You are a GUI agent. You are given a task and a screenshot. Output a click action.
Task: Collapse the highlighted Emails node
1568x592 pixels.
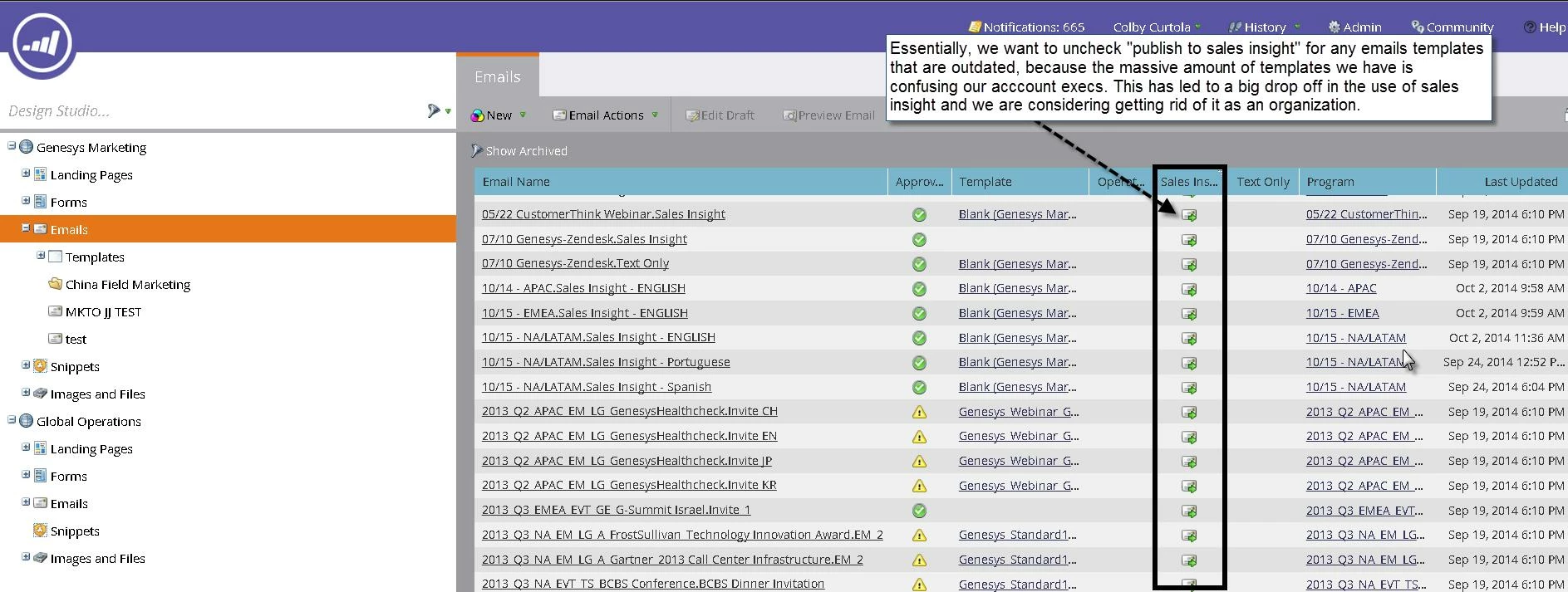point(26,228)
